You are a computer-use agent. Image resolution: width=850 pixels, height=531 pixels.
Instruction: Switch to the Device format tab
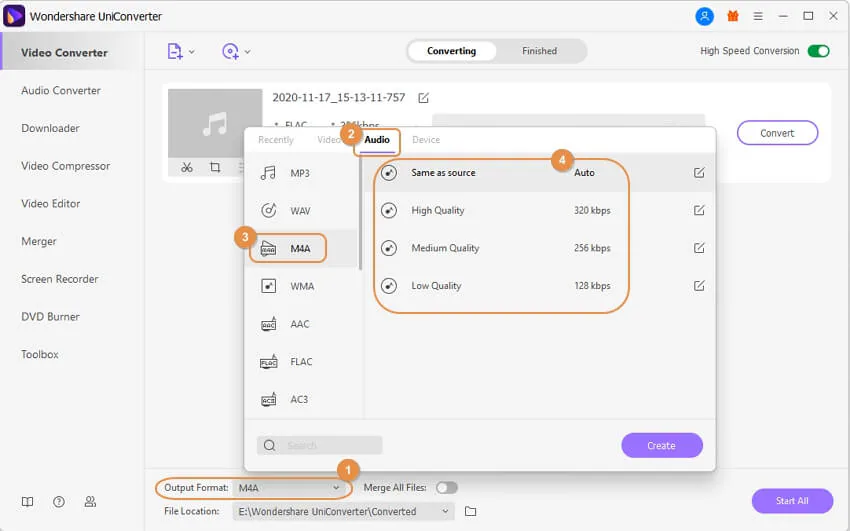click(x=426, y=140)
